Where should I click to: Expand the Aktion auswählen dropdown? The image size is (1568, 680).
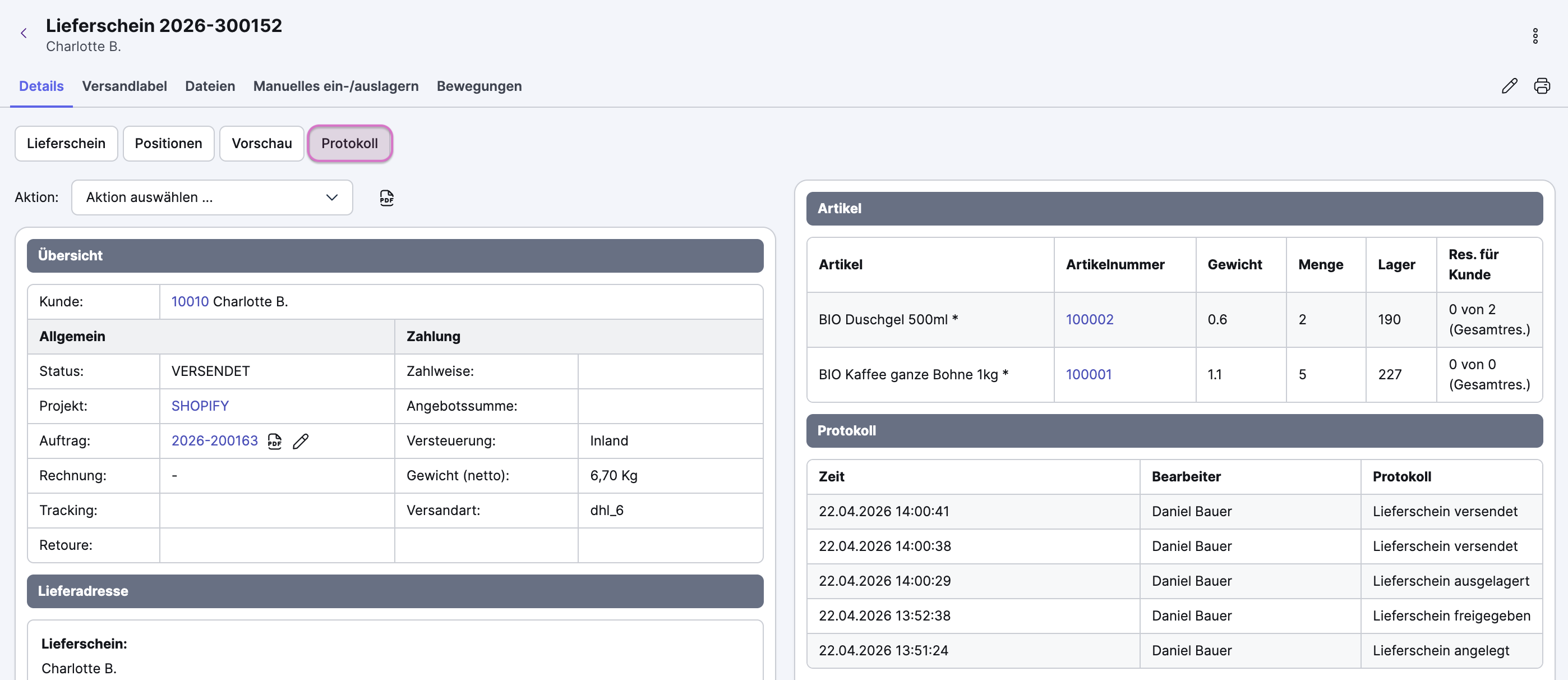click(x=212, y=197)
